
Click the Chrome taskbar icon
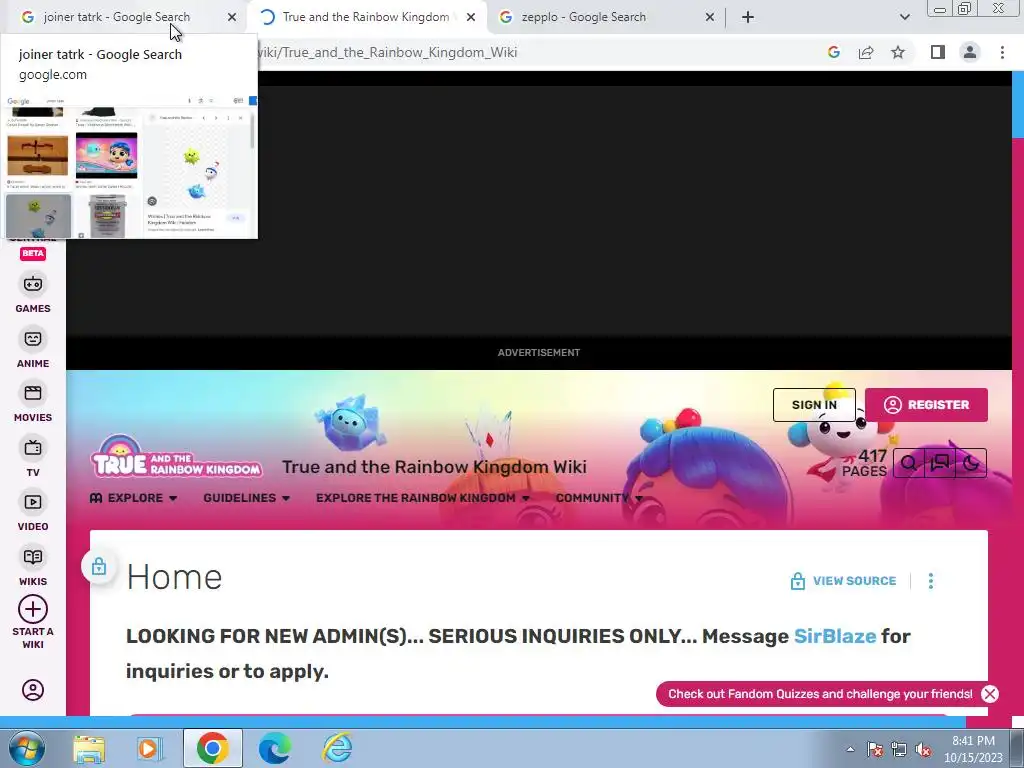(x=212, y=748)
